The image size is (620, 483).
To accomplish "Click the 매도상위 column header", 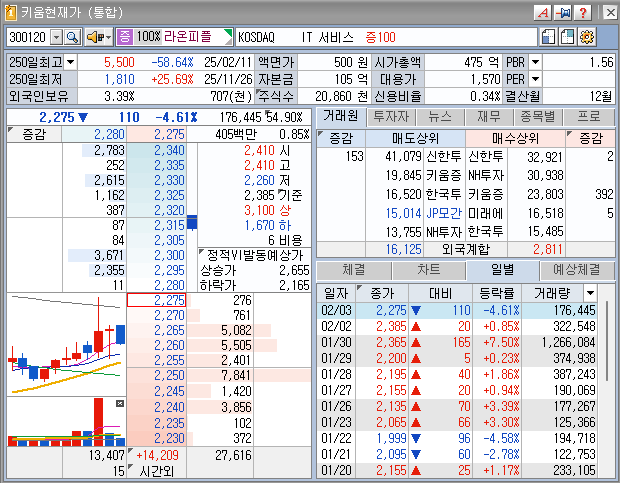I will [415, 138].
